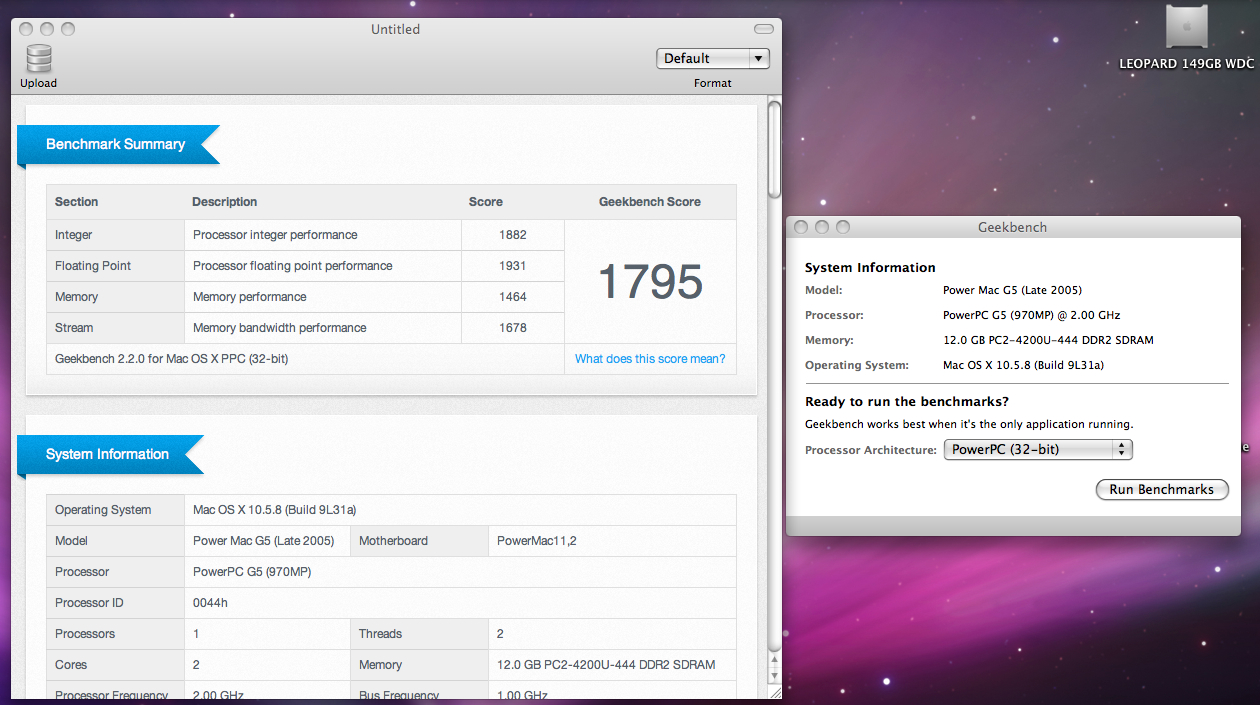Close the Geekbench system information window
Screen dimensions: 1260x705
coord(800,227)
